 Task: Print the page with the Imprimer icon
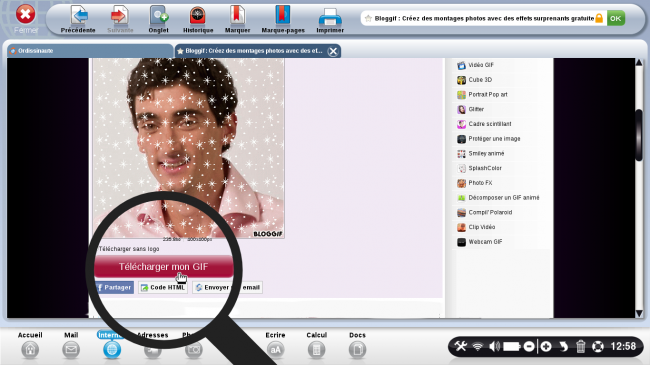[330, 17]
